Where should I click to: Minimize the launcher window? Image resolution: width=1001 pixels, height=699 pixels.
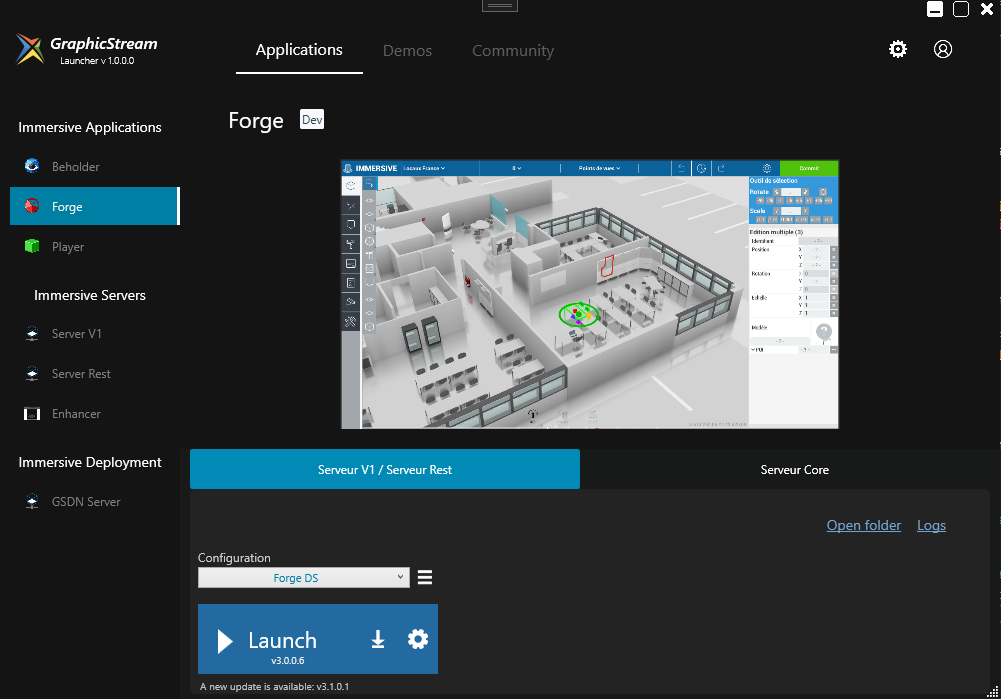coord(935,9)
